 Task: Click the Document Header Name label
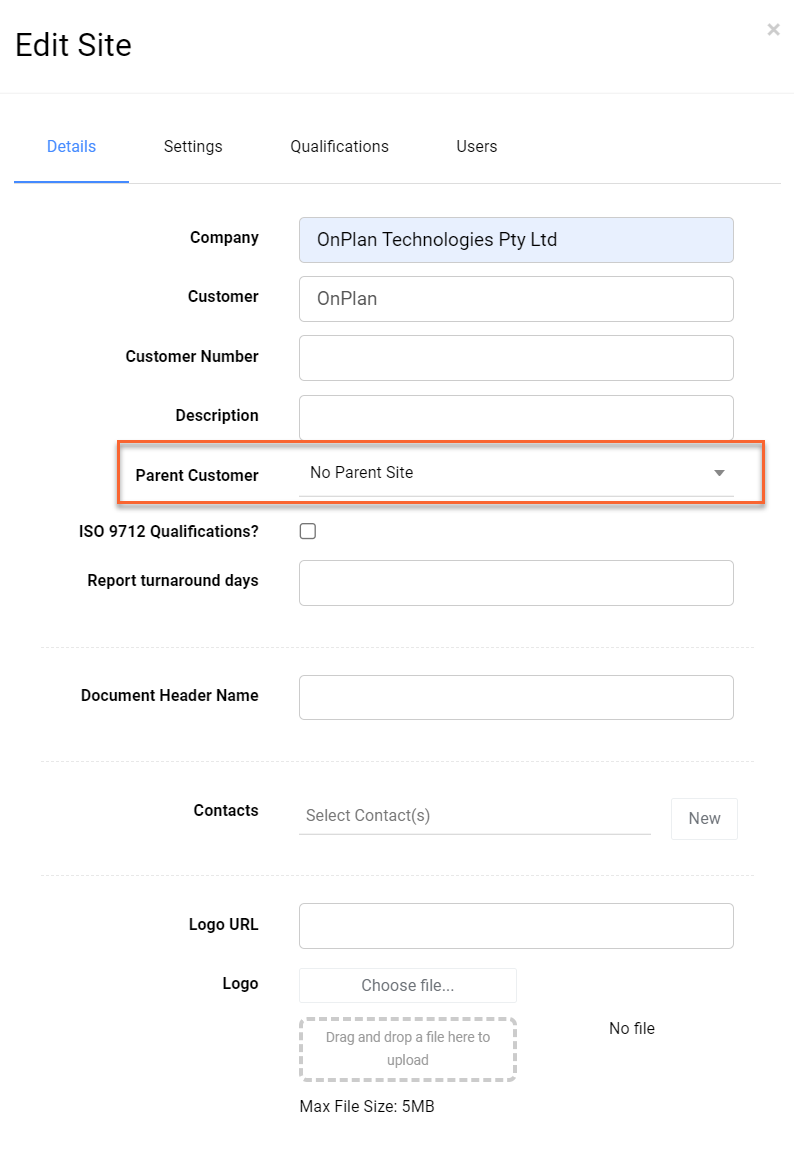170,695
